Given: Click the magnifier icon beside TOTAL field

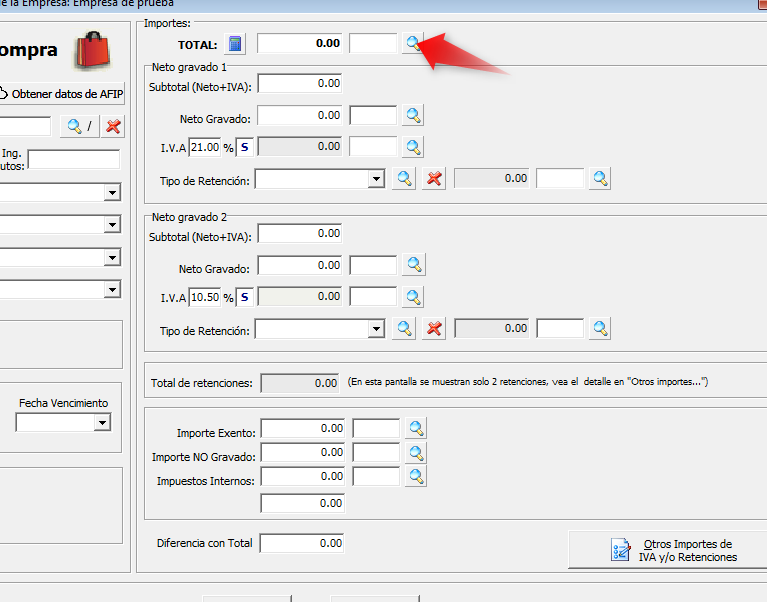Looking at the screenshot, I should tap(413, 43).
